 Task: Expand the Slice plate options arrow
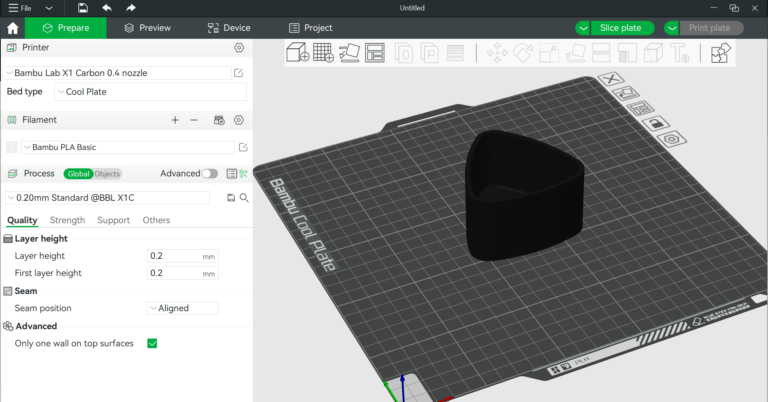[x=583, y=28]
